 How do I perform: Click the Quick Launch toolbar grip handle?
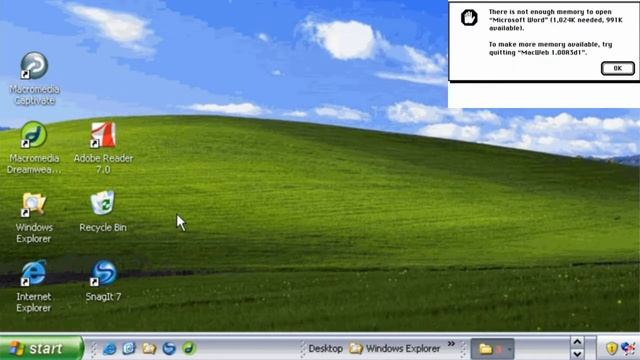click(x=93, y=349)
